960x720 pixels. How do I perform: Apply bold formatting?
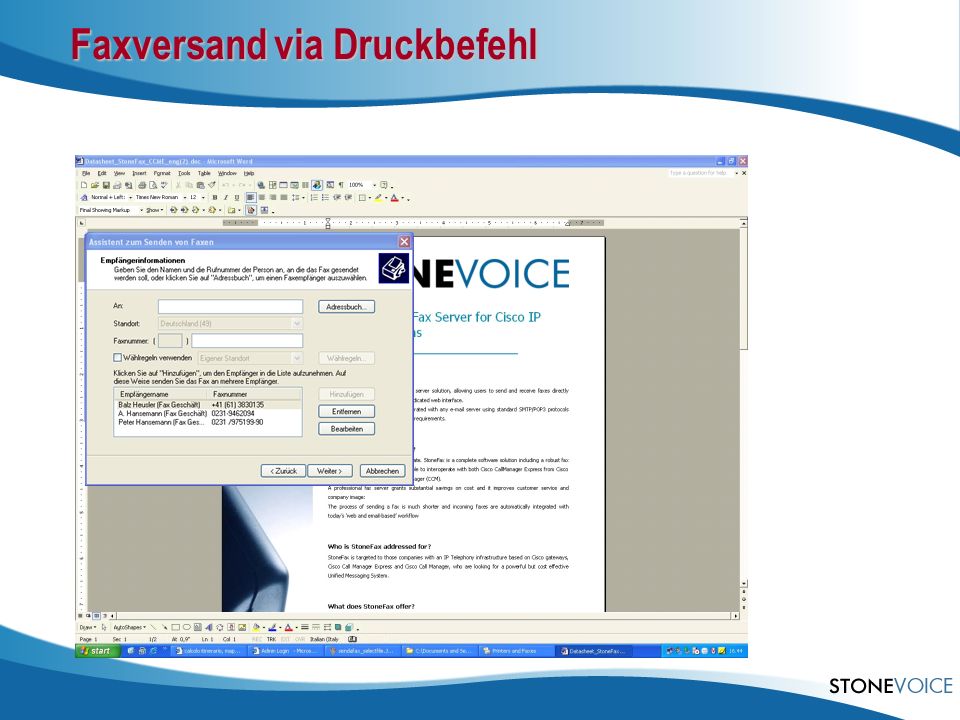tap(215, 198)
